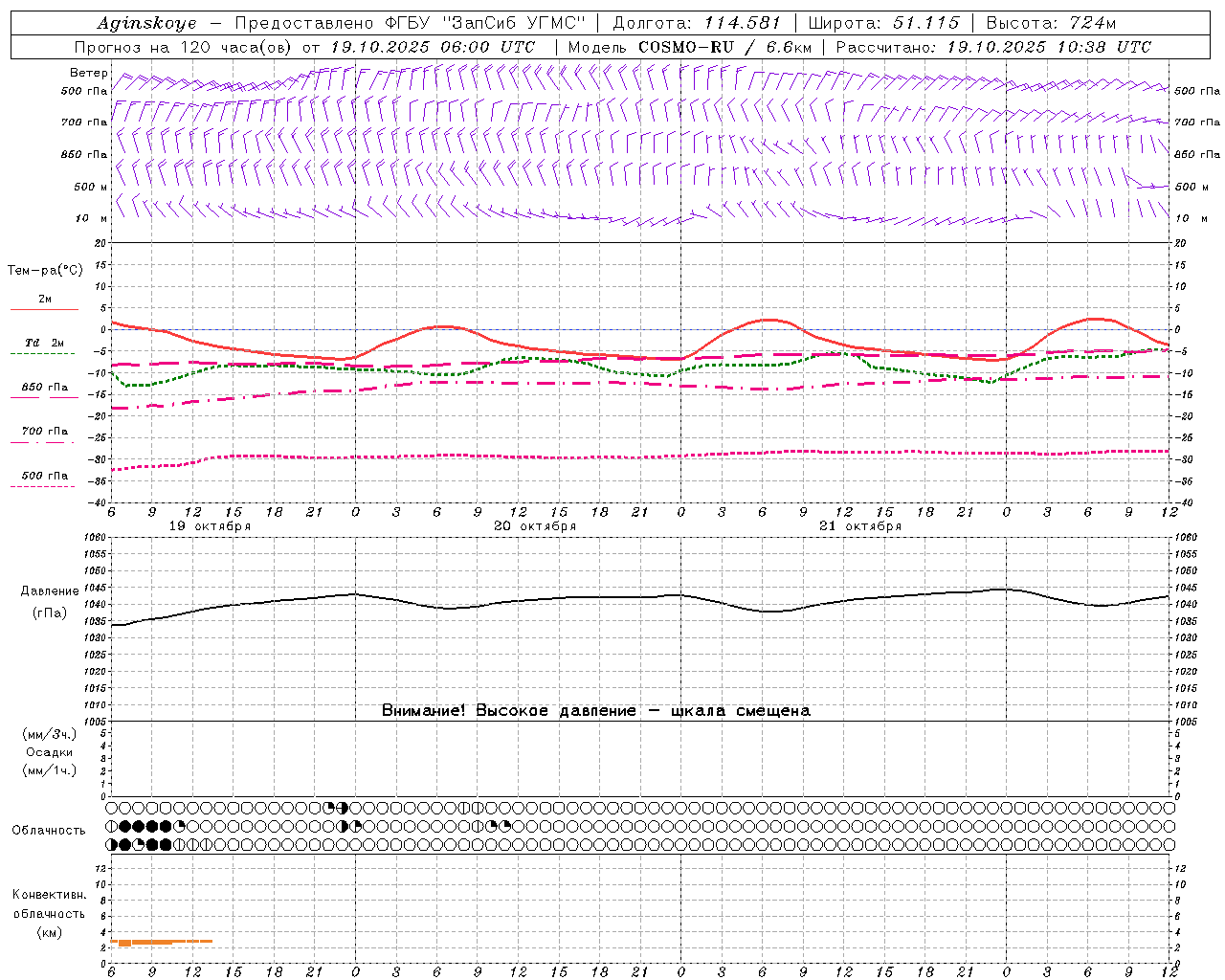Screen dimensions: 1225x980
Task: Click the dashed line sample under 'Td 2м'
Action: click(x=42, y=354)
